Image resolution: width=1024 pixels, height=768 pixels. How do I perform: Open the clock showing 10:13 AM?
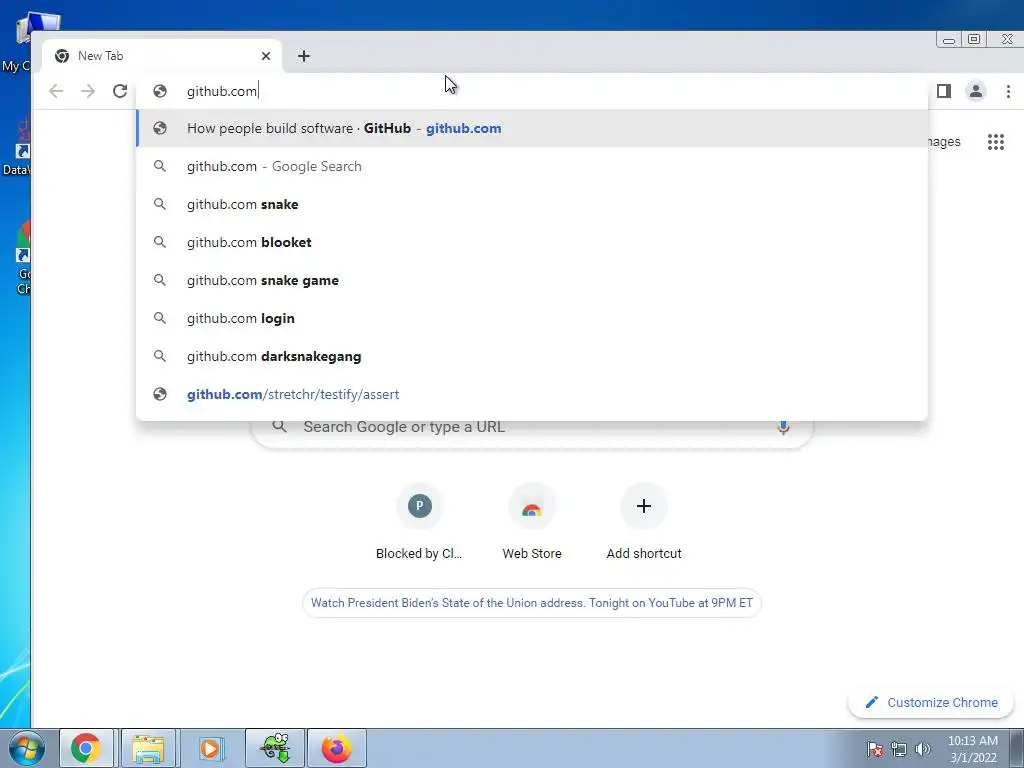tap(972, 749)
